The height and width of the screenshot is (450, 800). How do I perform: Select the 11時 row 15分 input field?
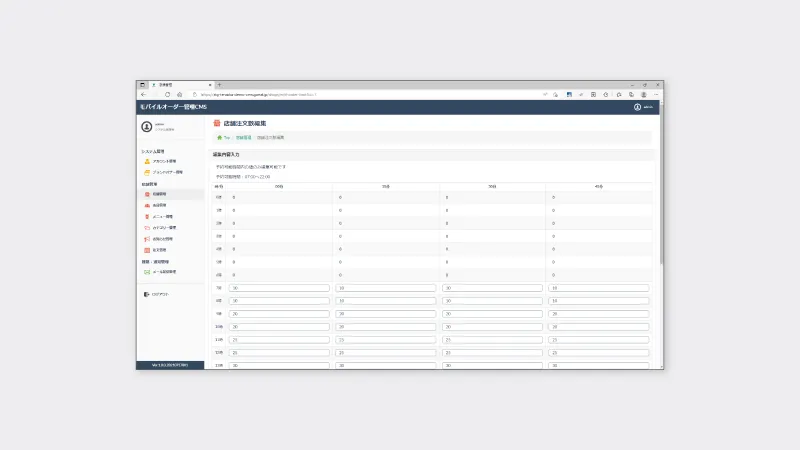[x=386, y=340]
